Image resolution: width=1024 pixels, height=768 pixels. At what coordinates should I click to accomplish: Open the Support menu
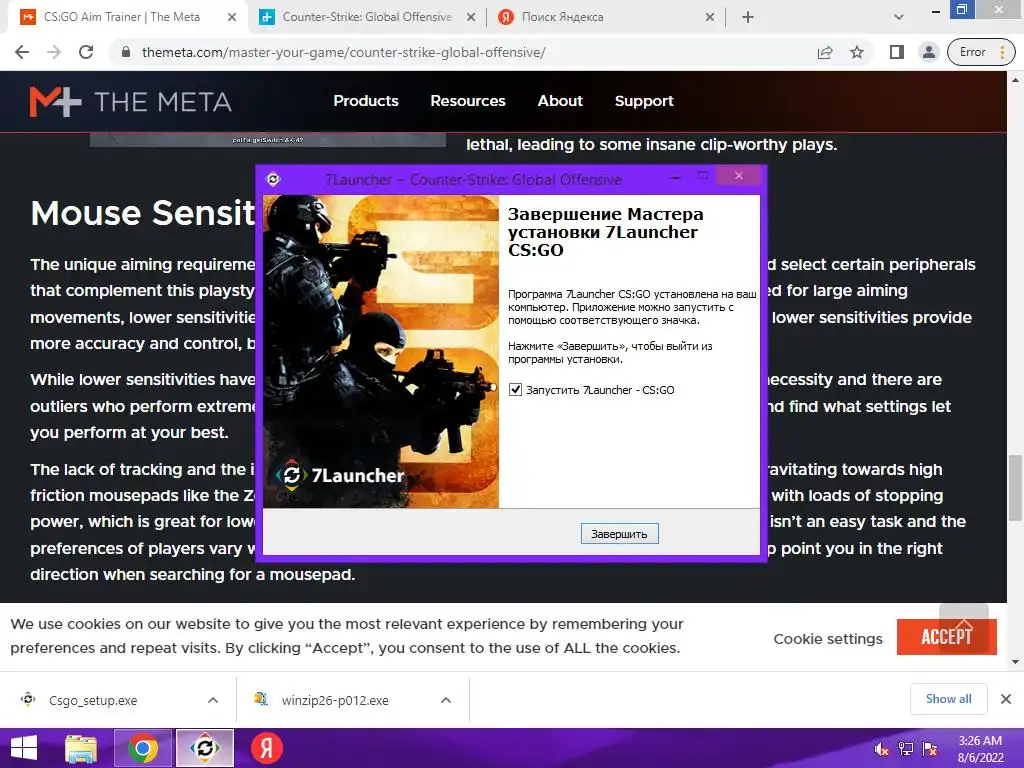pyautogui.click(x=643, y=101)
